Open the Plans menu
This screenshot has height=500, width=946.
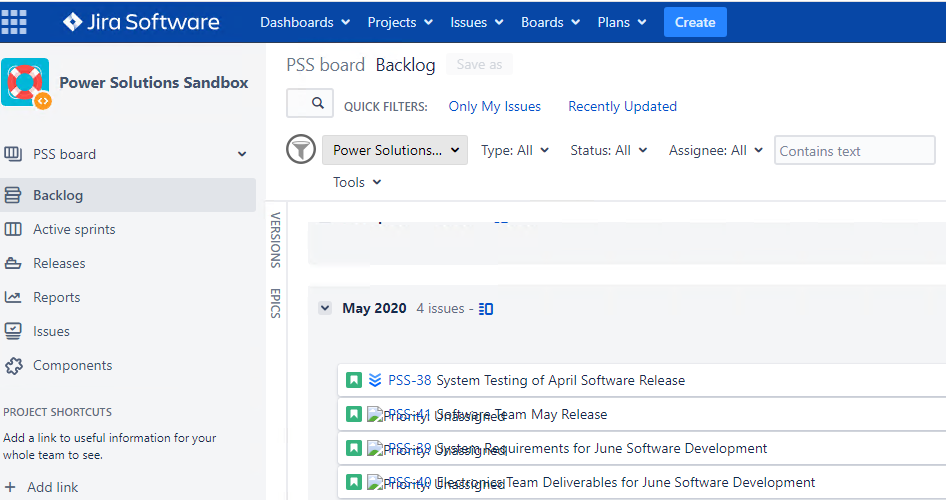pos(621,22)
